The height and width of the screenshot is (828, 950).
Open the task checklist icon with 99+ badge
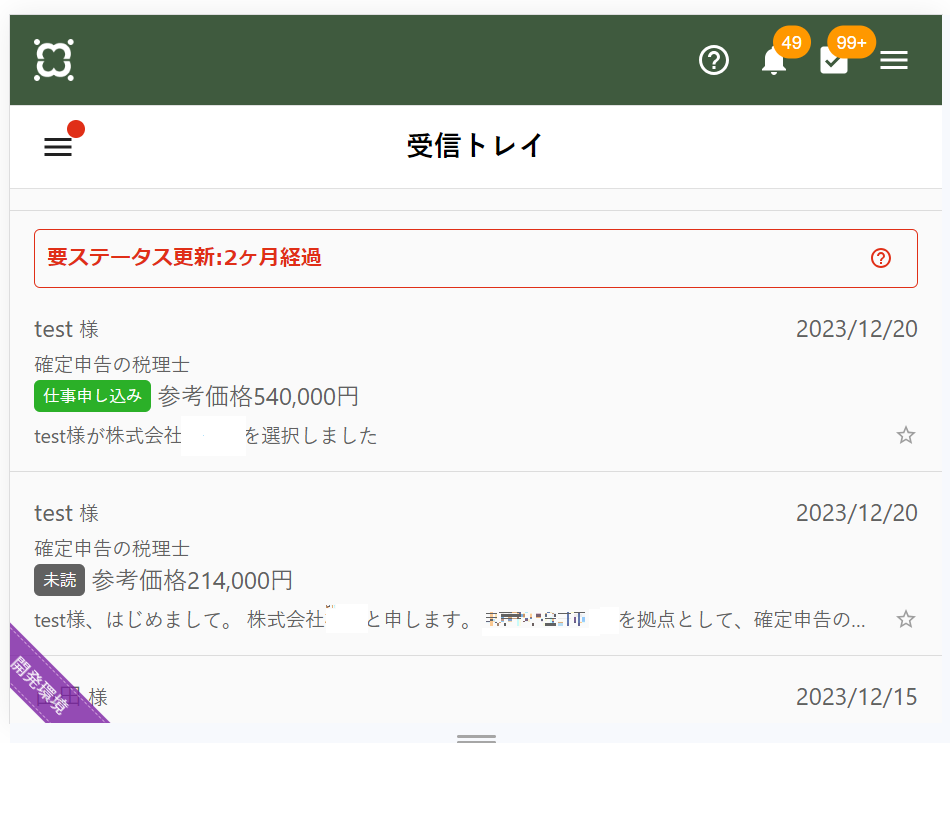(x=834, y=61)
